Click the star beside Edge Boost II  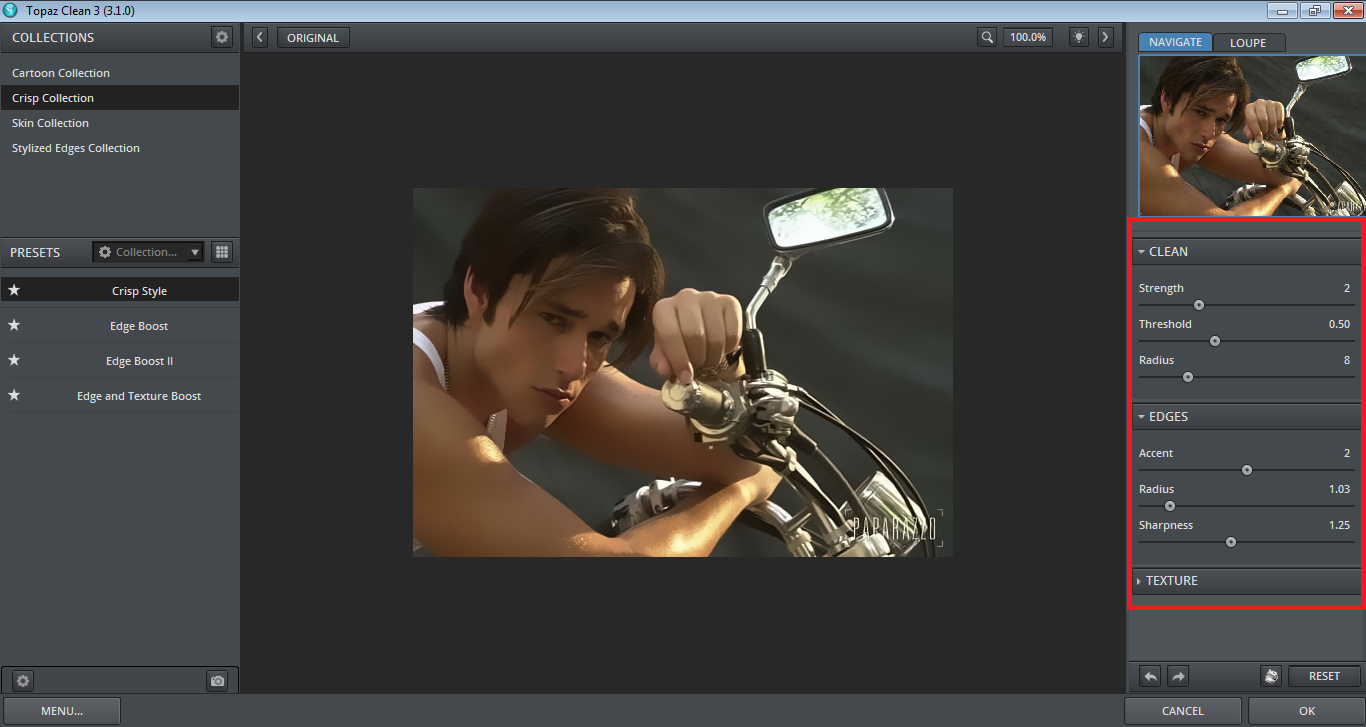tap(14, 361)
